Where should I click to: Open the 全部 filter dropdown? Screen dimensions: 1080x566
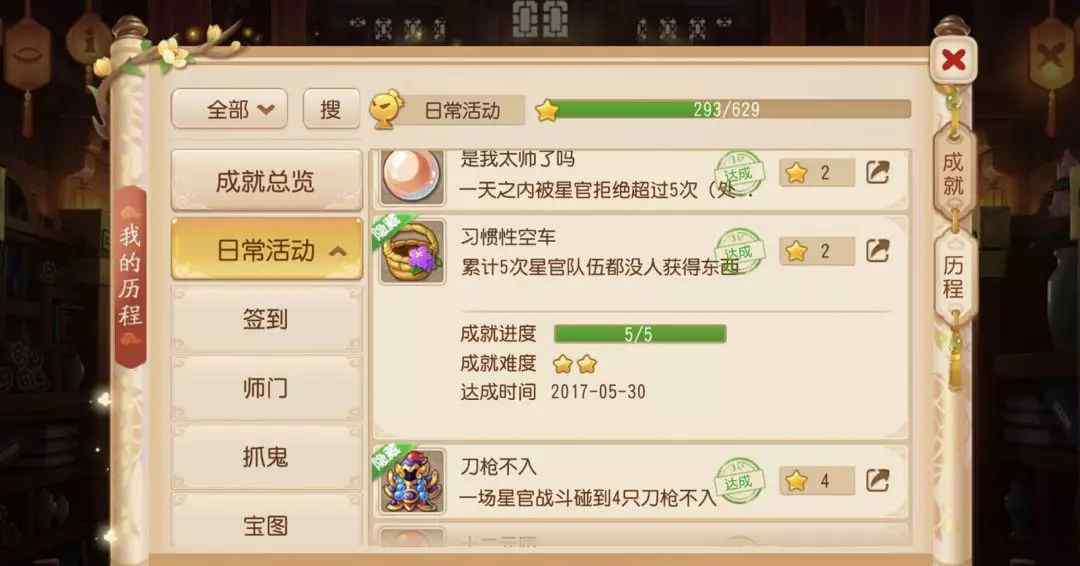point(229,109)
